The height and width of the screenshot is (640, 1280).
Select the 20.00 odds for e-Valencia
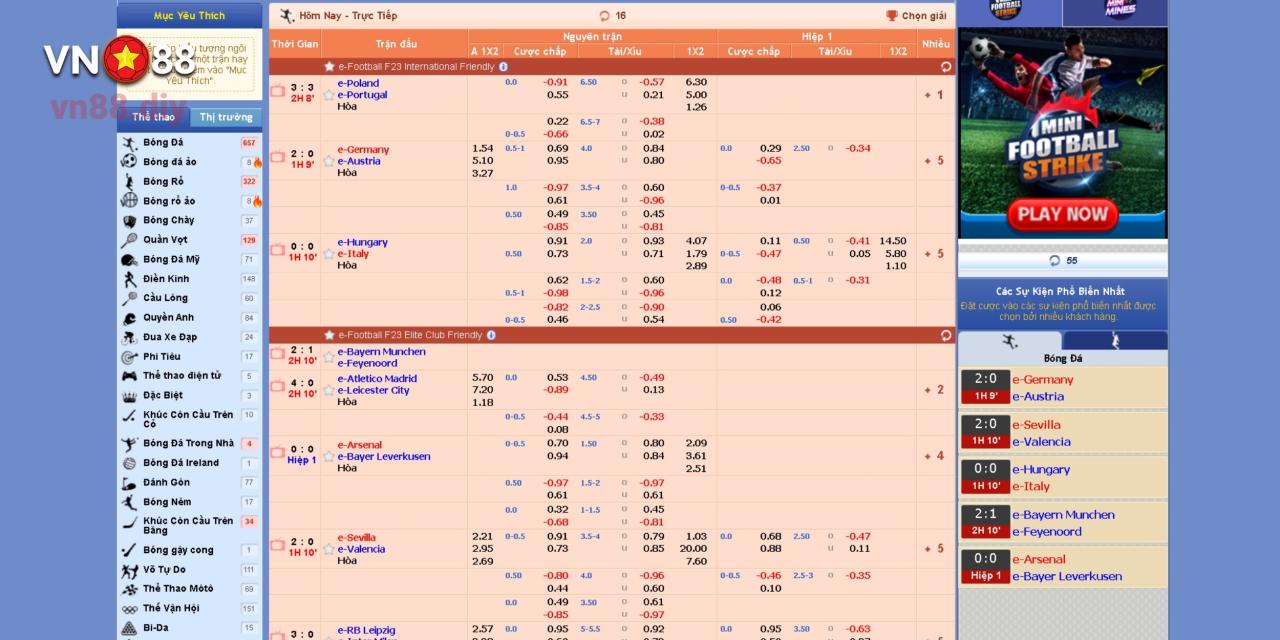(693, 549)
